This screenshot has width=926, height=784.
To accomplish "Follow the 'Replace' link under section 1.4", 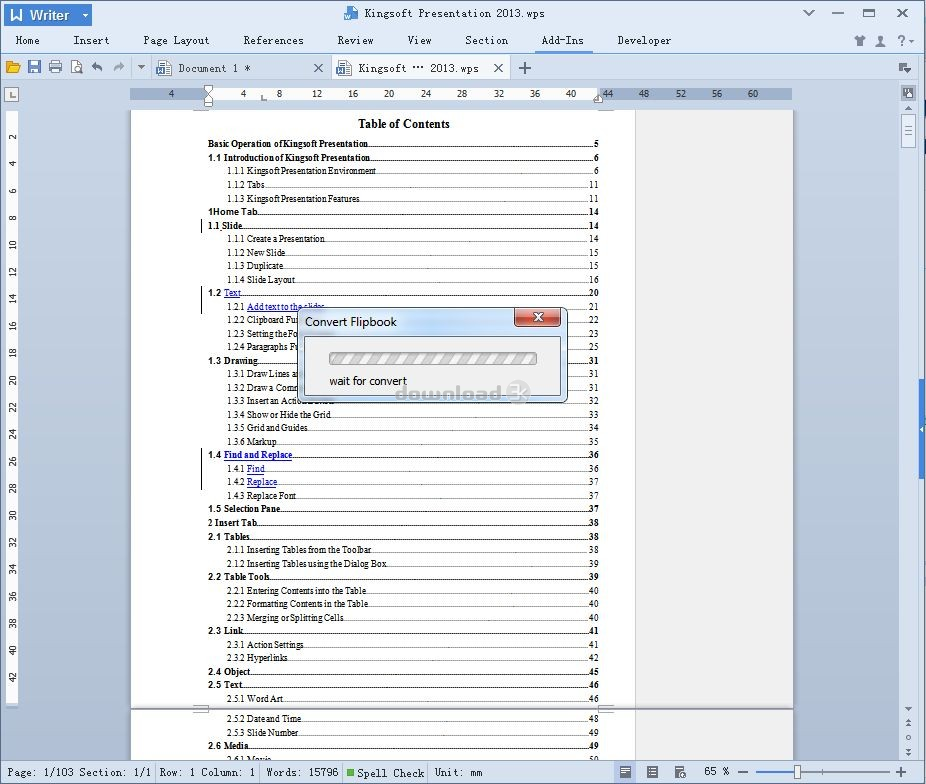I will [x=262, y=482].
